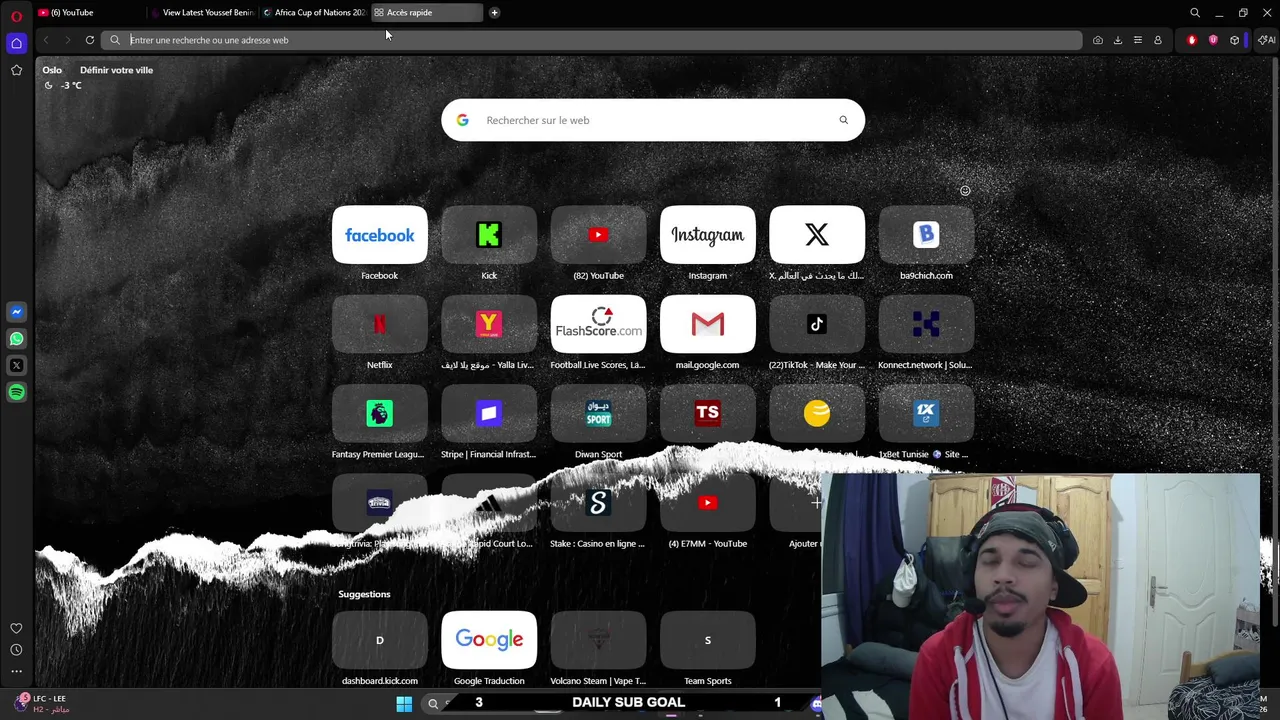Open Messenger in the sidebar
1280x720 pixels.
(16, 312)
